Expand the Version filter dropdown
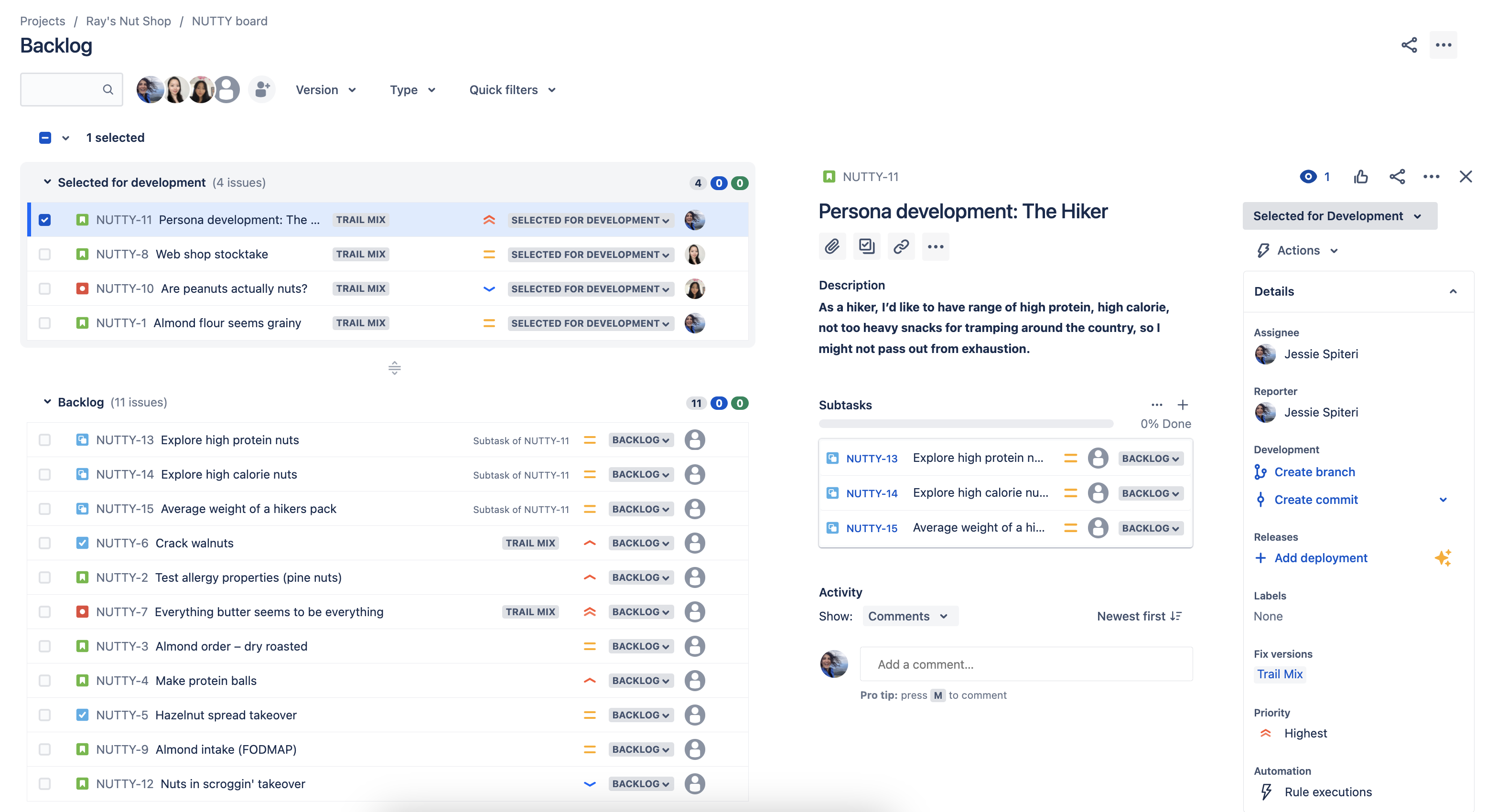1486x812 pixels. [324, 89]
